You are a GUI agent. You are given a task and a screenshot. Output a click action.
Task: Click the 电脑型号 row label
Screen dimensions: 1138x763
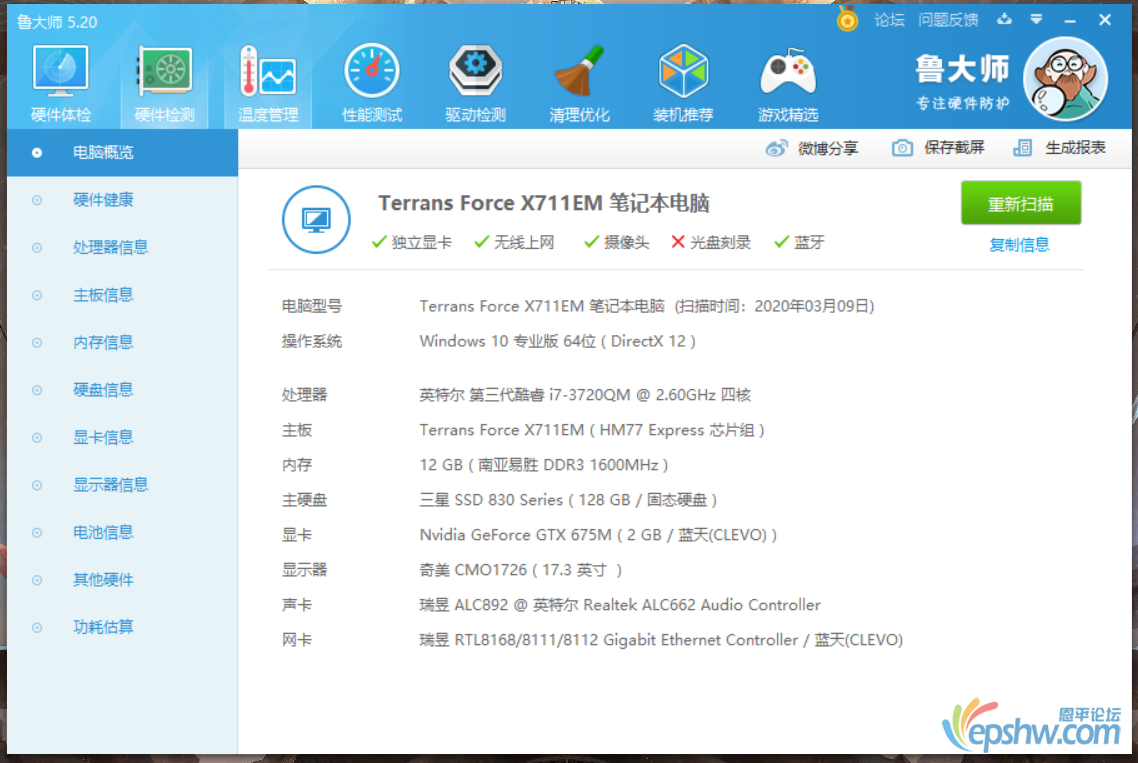tap(311, 306)
